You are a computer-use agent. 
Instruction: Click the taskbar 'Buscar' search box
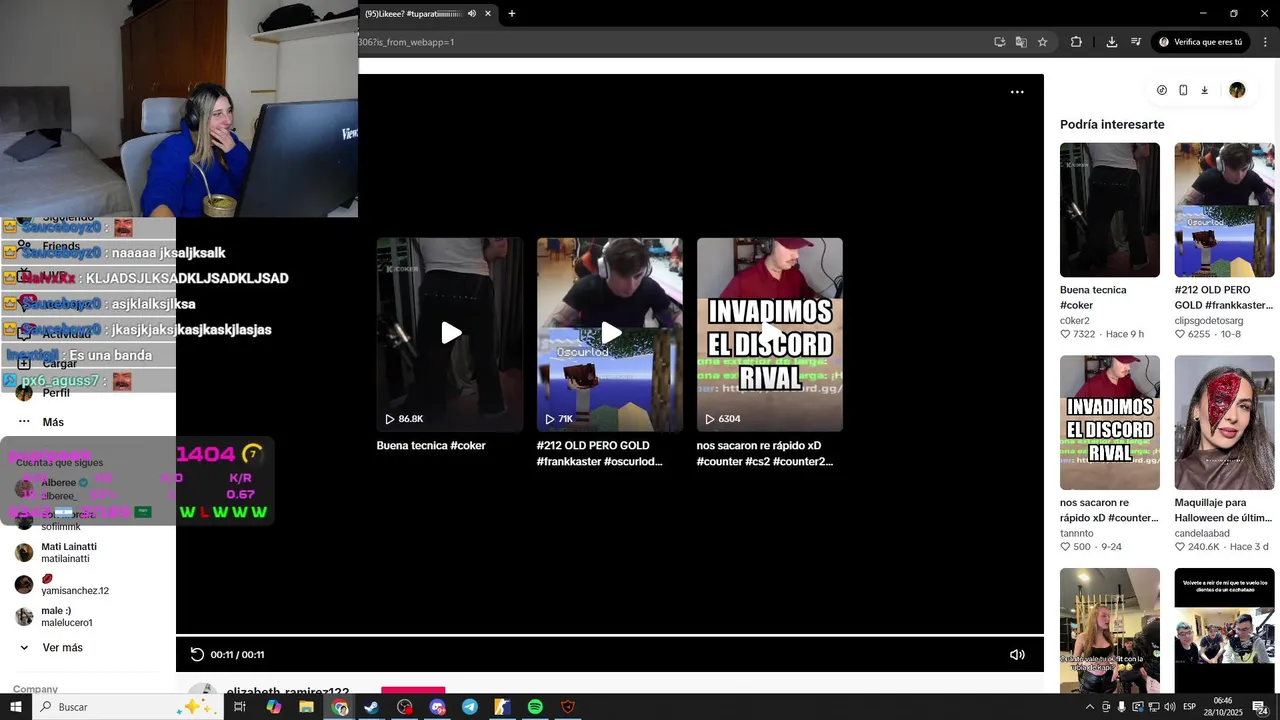[126, 707]
